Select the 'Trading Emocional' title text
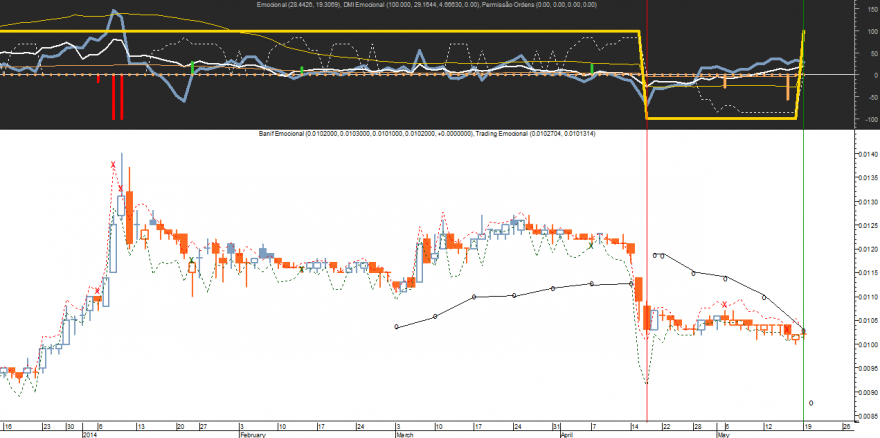880x438 pixels. (x=503, y=134)
